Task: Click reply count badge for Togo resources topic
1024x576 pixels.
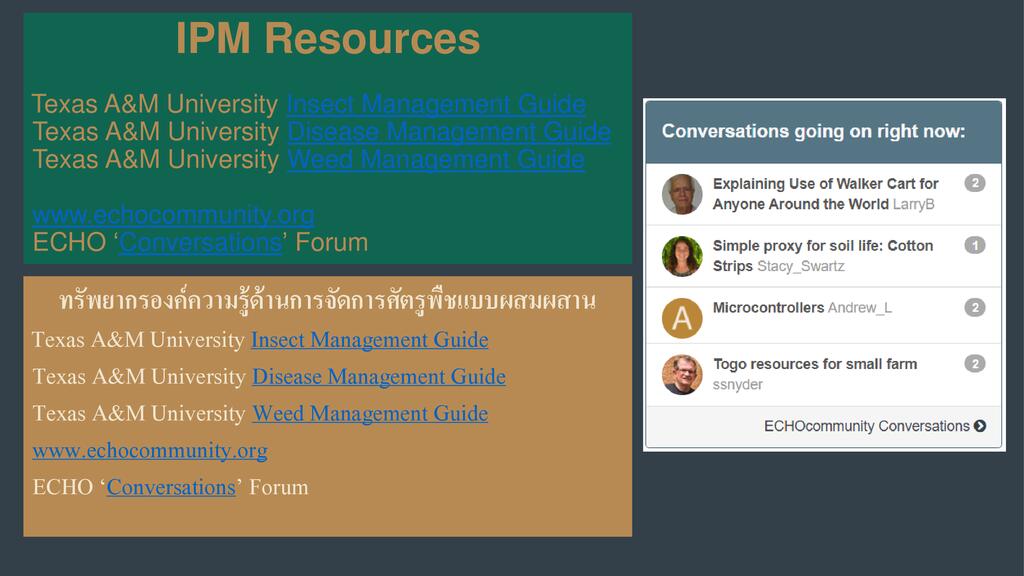Action: coord(974,364)
